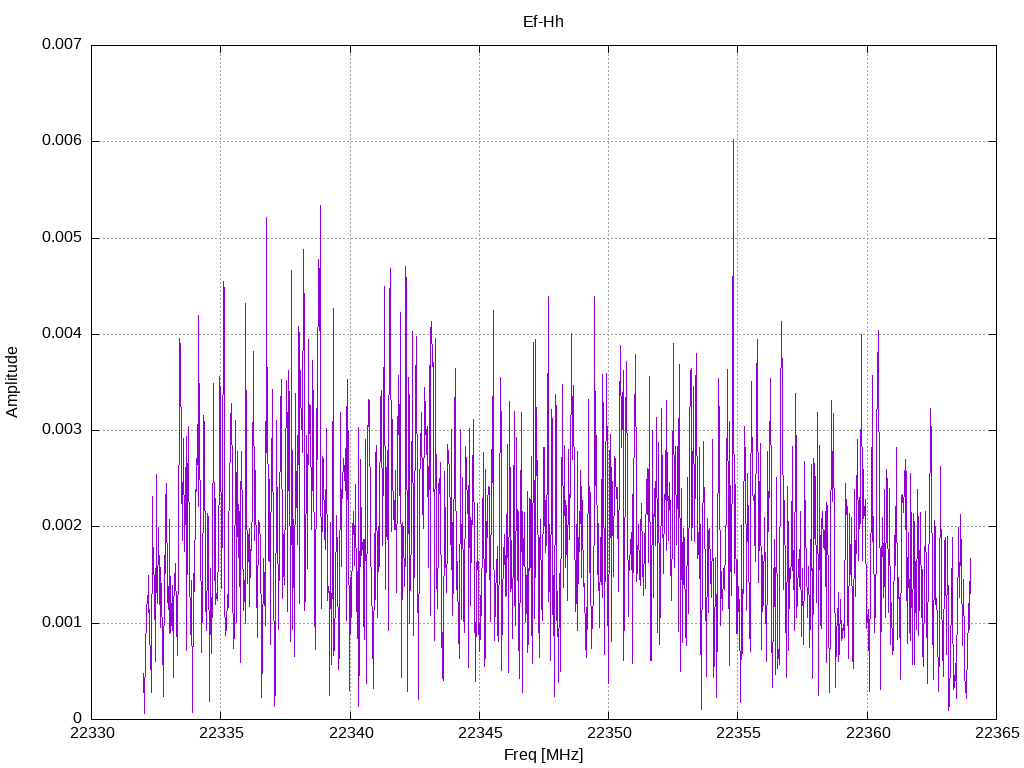Click the y-axis tick label 0.005
Viewport: 1024px width, 768px height.
click(x=62, y=237)
